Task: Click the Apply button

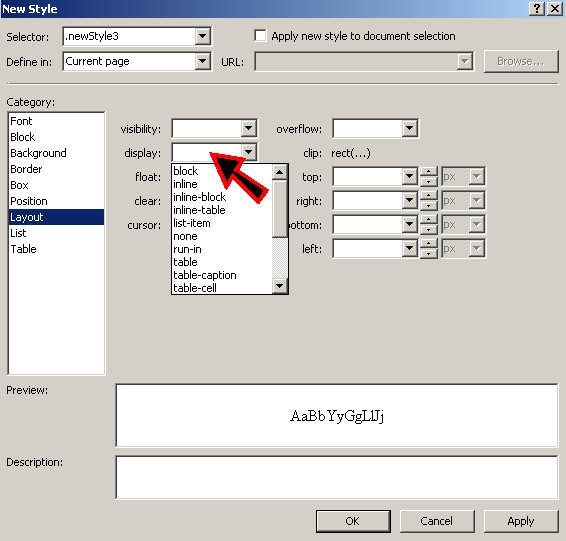Action: point(521,521)
